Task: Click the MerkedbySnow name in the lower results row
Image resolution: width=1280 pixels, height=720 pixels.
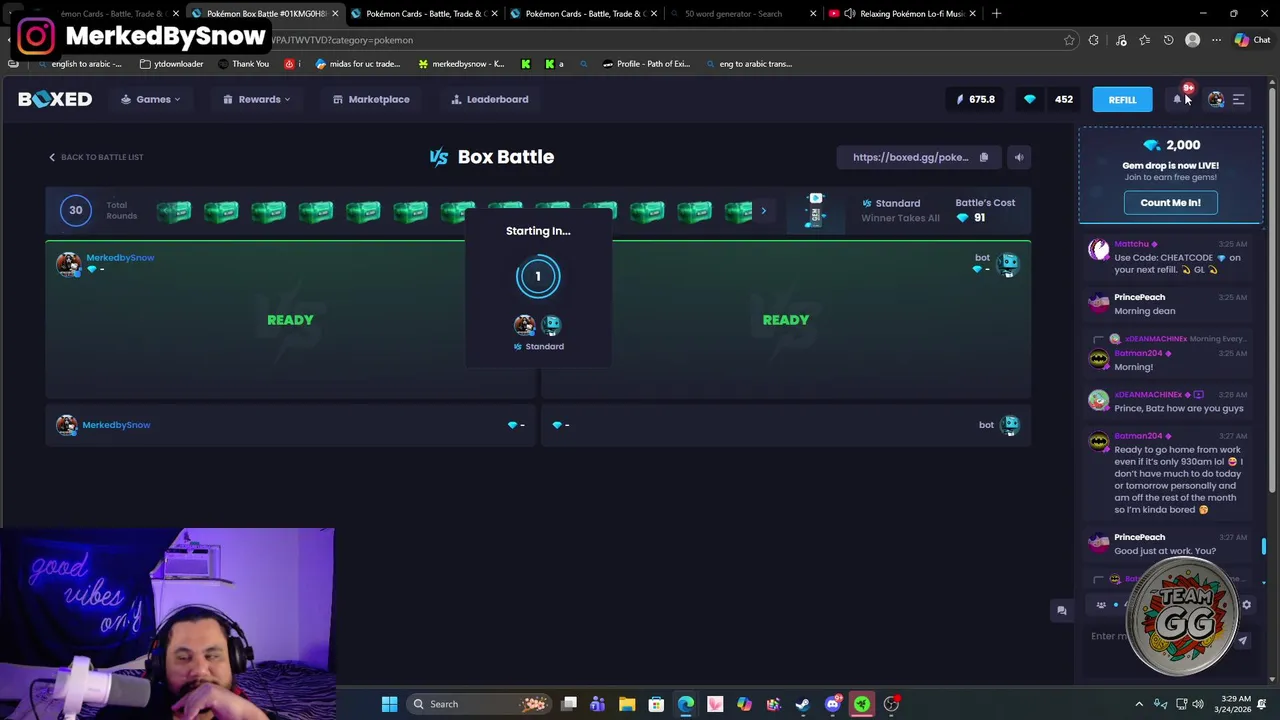Action: (116, 425)
